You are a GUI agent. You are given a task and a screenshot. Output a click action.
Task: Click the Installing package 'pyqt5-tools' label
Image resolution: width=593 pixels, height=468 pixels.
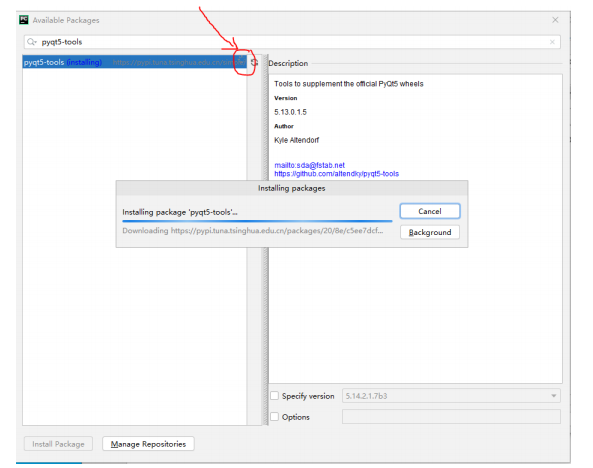coord(180,212)
